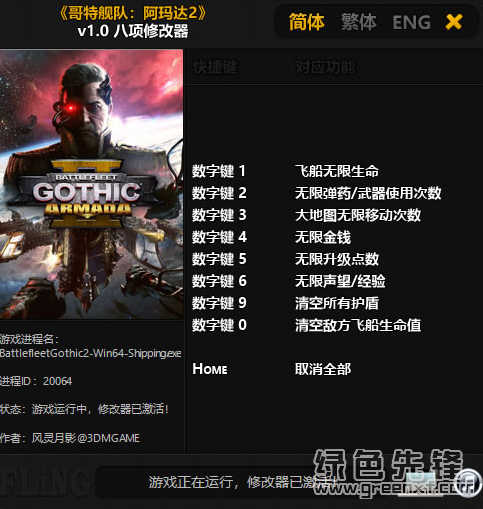
Task: Switch language to 简体
Action: click(x=306, y=22)
